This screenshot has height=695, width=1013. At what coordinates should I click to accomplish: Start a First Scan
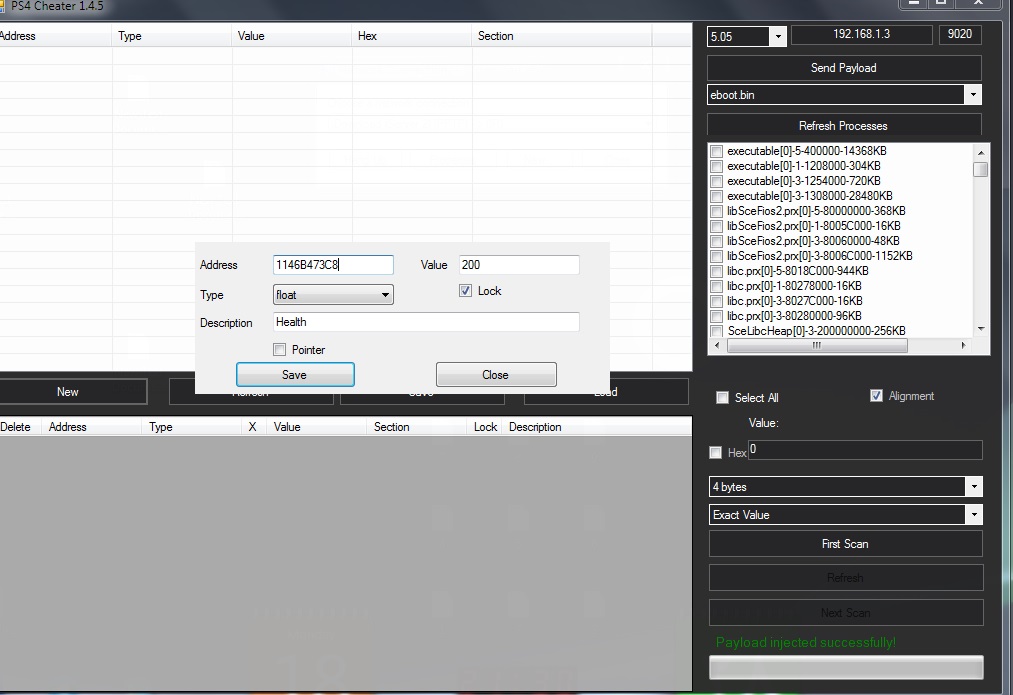click(x=845, y=544)
